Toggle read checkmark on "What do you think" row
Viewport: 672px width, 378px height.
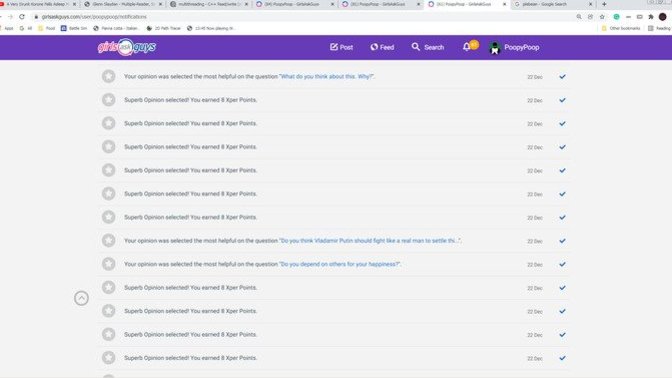click(x=562, y=77)
